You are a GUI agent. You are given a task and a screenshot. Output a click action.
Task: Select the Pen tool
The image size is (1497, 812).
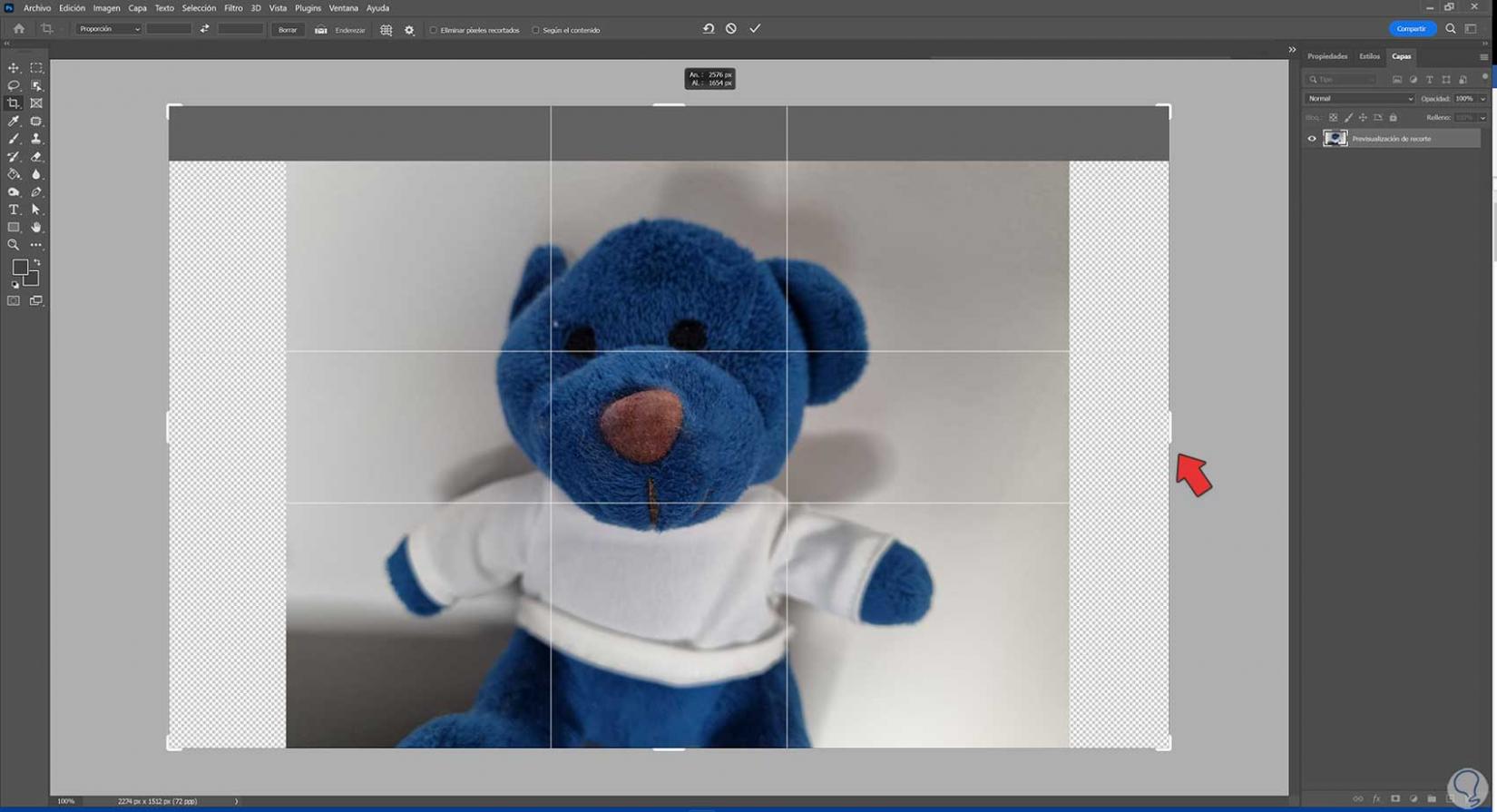pos(36,192)
